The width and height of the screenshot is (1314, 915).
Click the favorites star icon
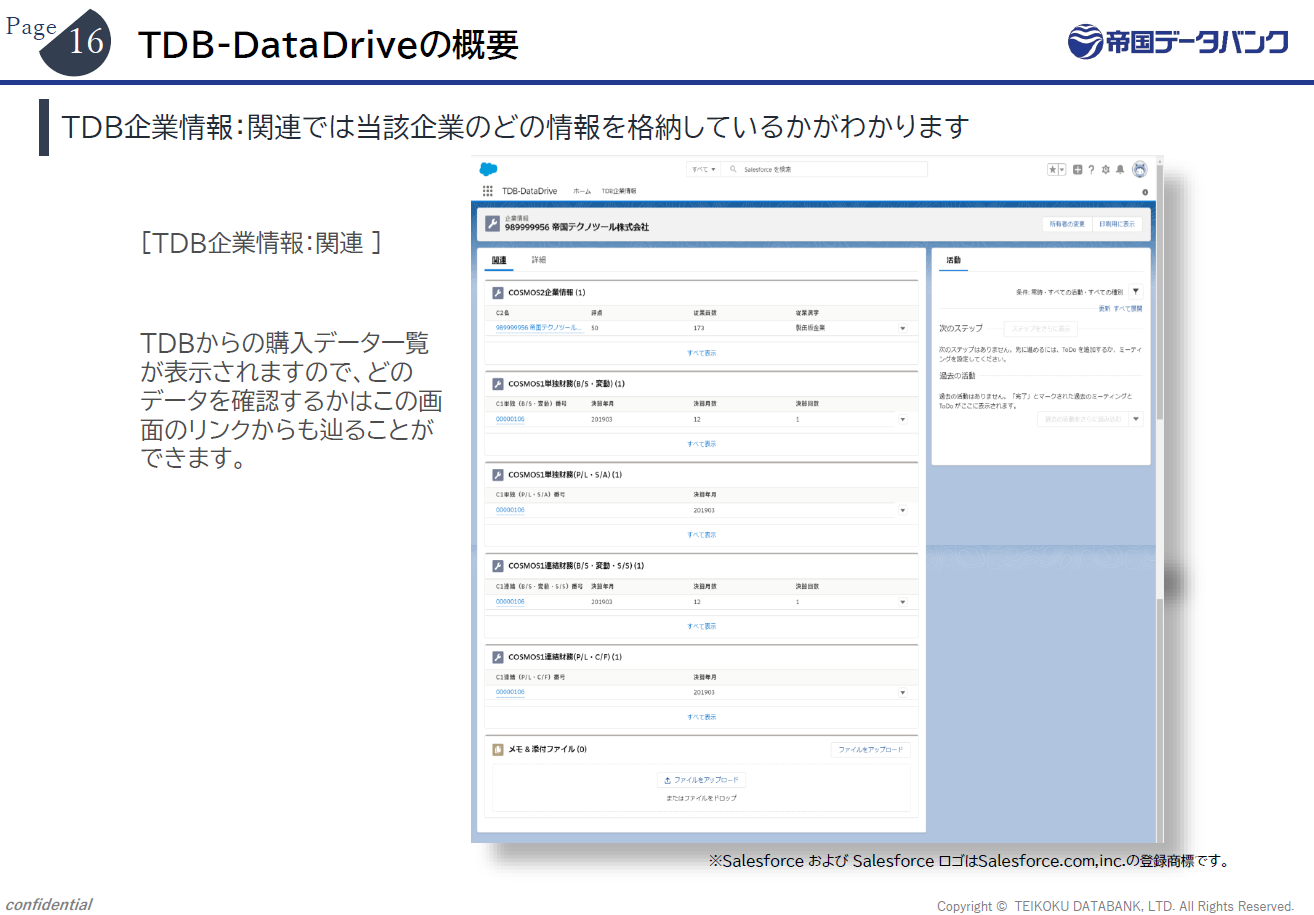pyautogui.click(x=1053, y=169)
